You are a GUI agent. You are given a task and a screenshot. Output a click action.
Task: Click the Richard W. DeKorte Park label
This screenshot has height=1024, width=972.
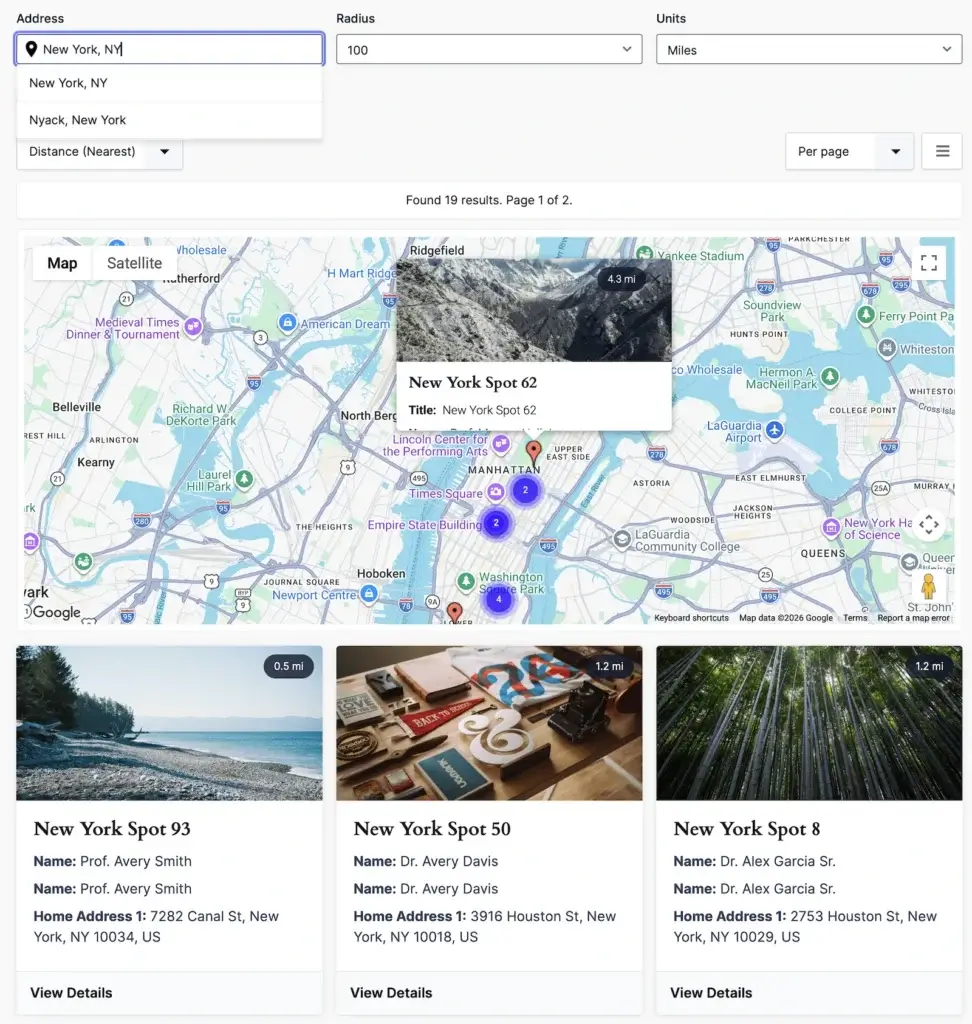(x=201, y=415)
